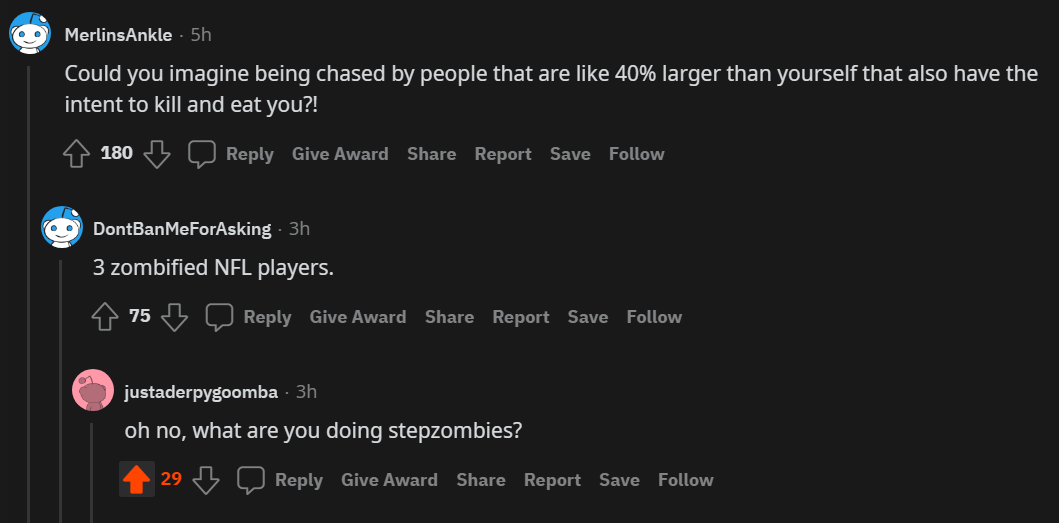Click reply bubble icon on DontBanMeForAsking's comment
This screenshot has height=523, width=1059.
(x=220, y=317)
